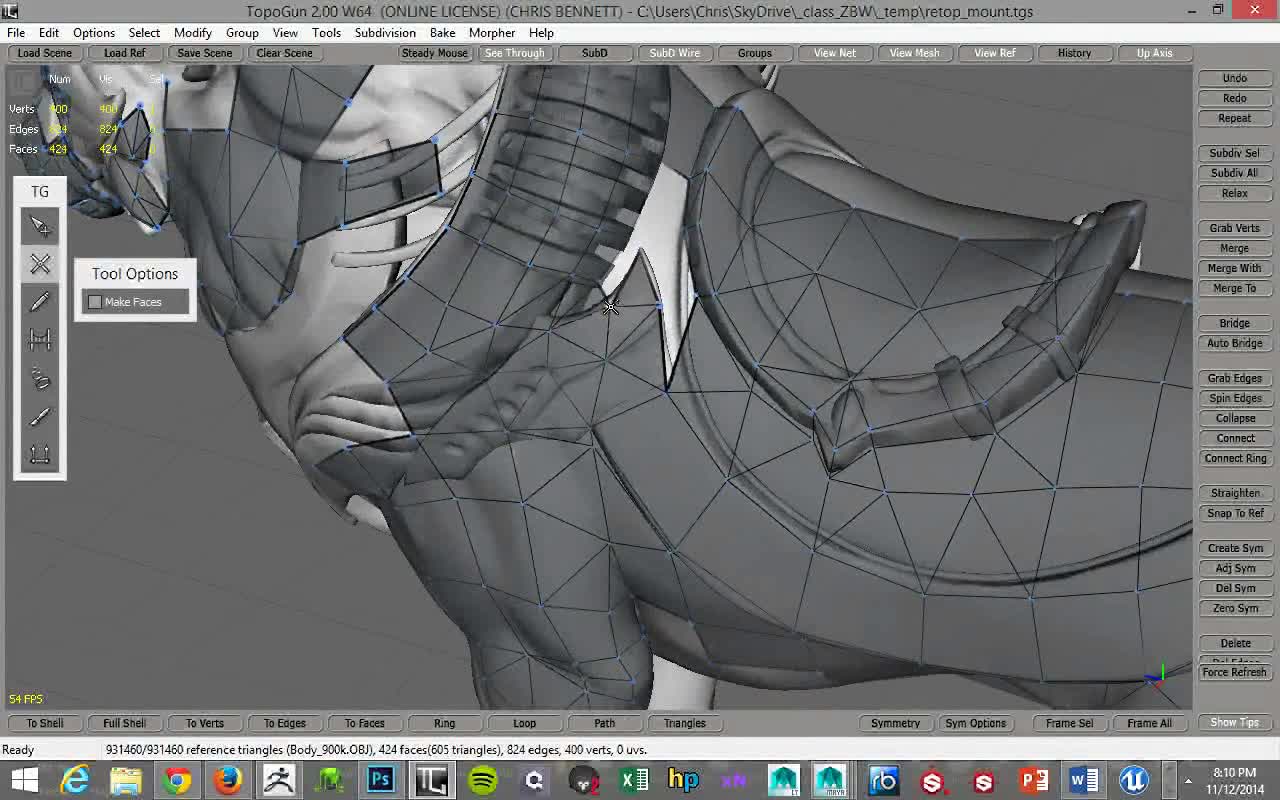The width and height of the screenshot is (1280, 800).
Task: Toggle Steady Mouse mode
Action: pos(434,53)
